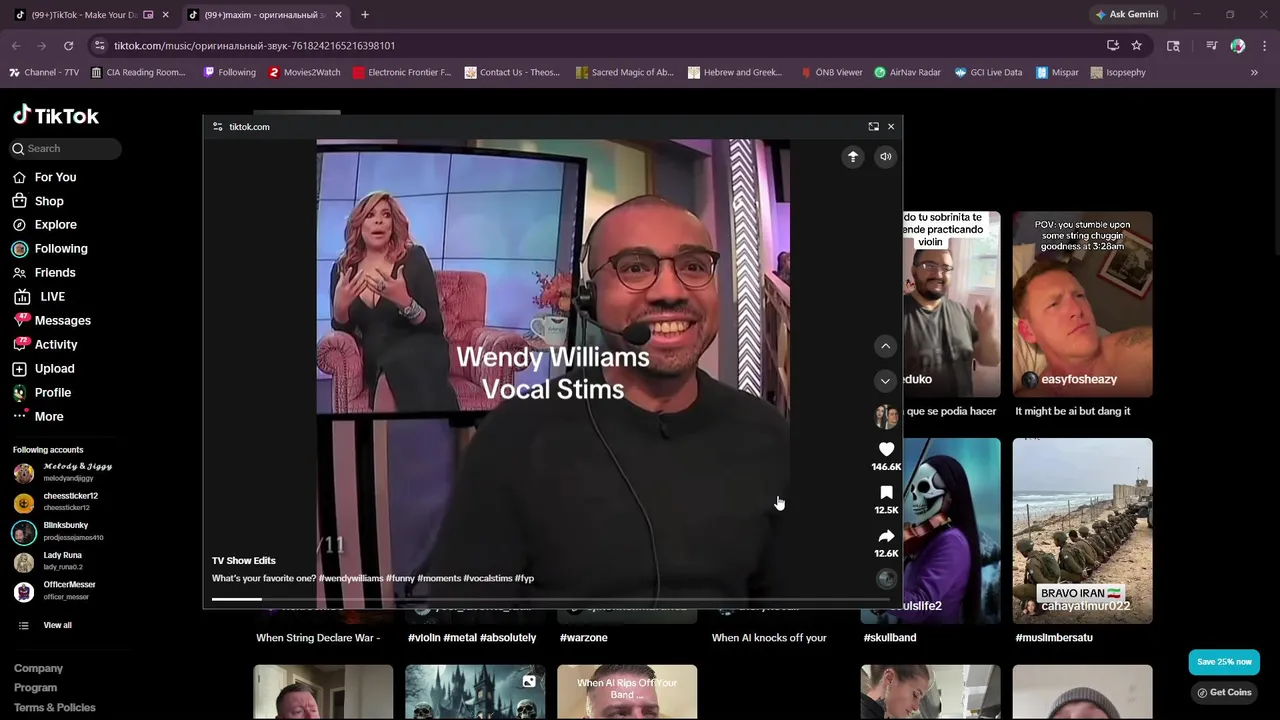Mute the video with the speaker icon
Screen dimensions: 1280x720
coord(885,157)
